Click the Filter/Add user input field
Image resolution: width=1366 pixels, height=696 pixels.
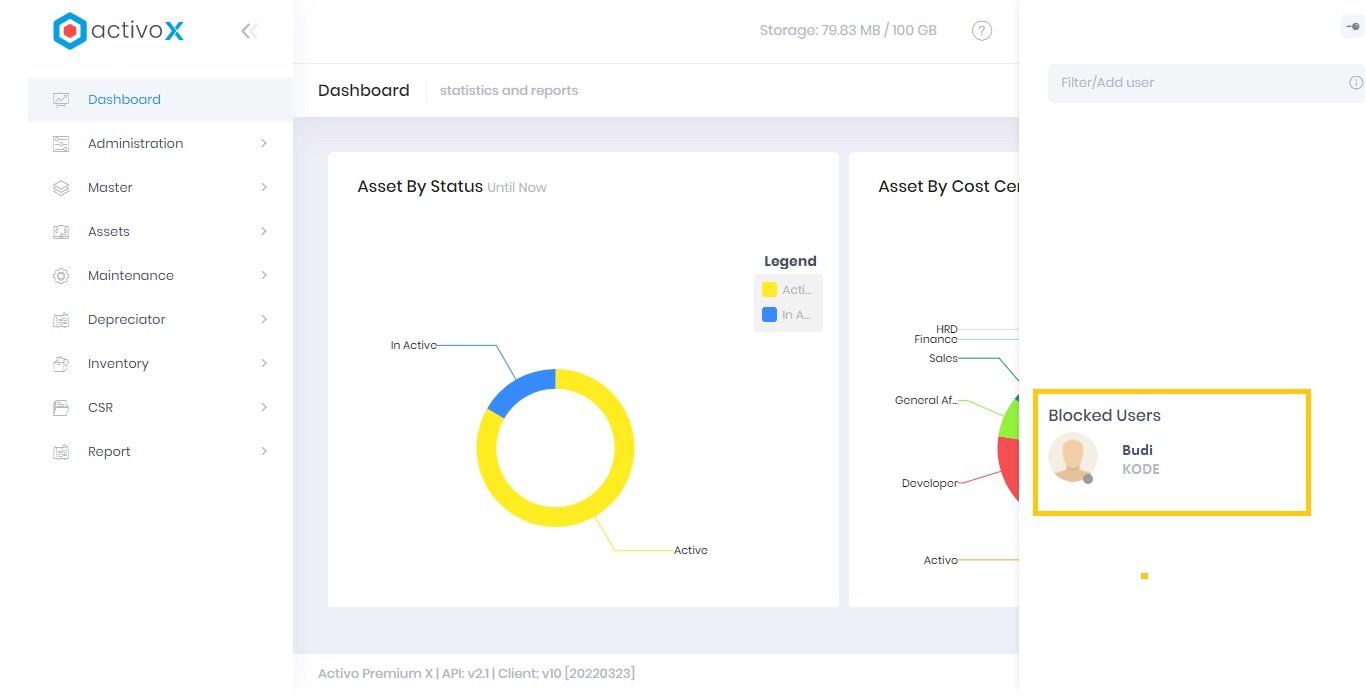pyautogui.click(x=1200, y=83)
